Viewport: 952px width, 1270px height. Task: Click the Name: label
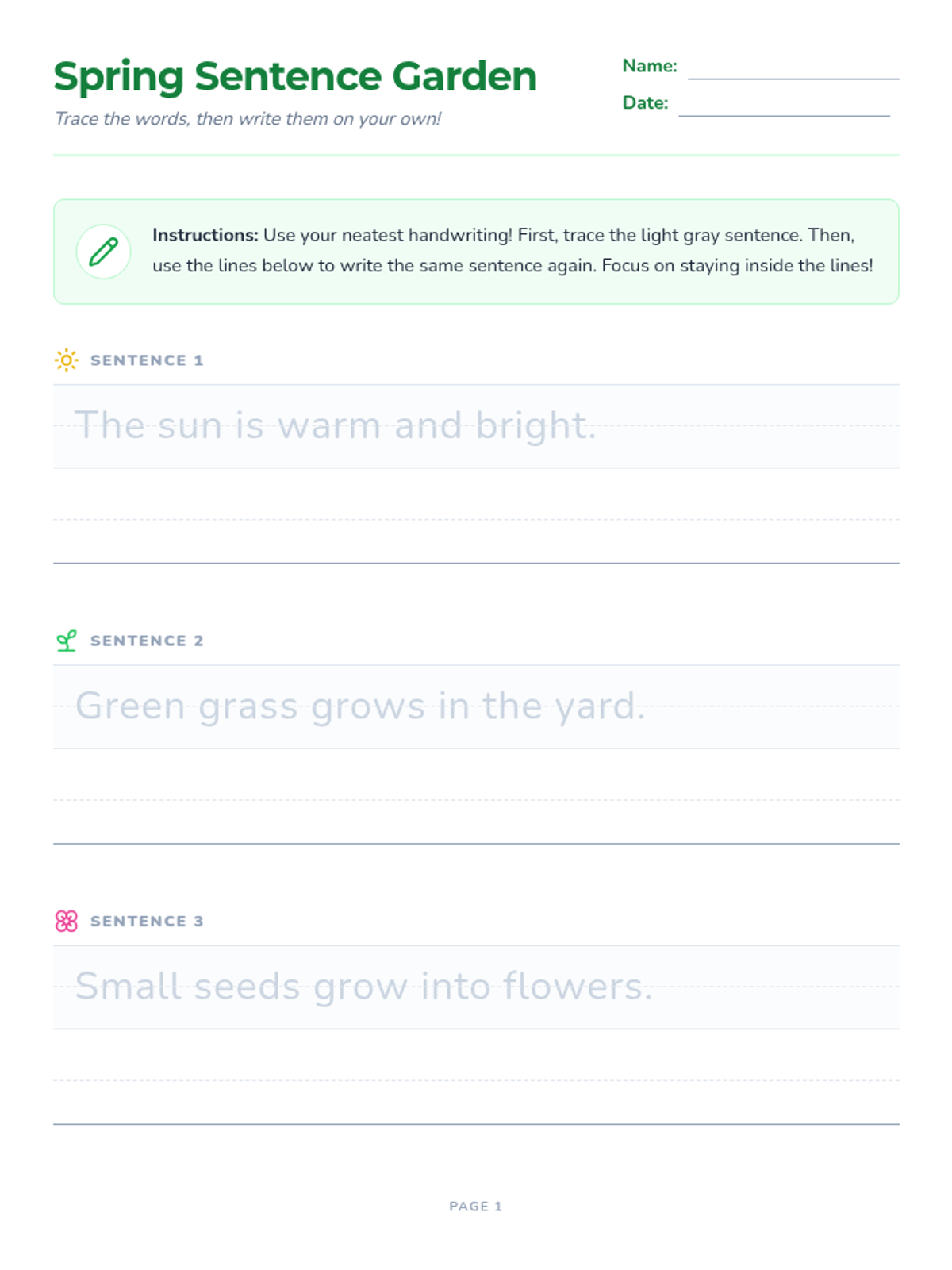point(650,66)
